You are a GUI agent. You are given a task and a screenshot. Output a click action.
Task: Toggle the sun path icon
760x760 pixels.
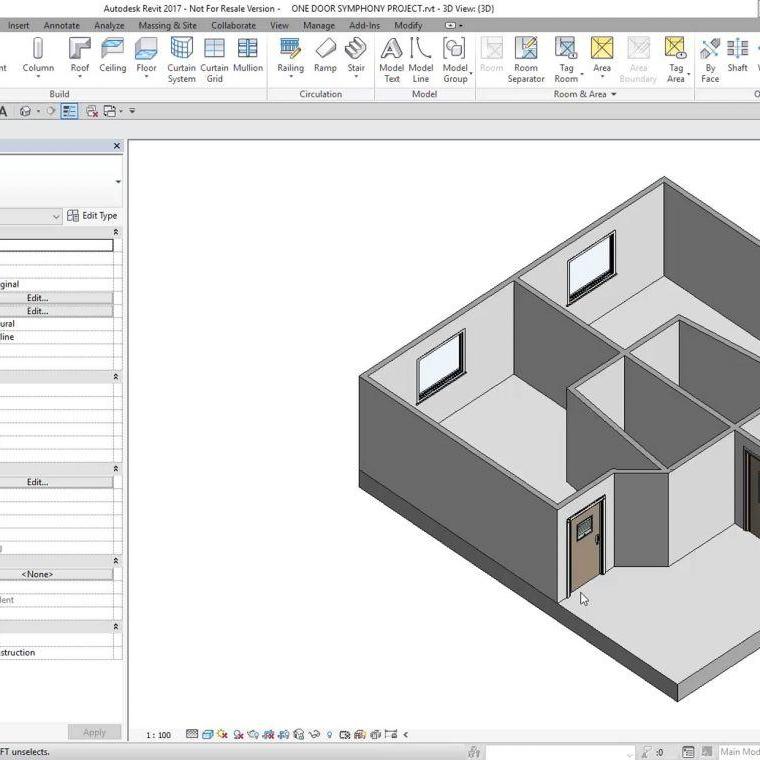pyautogui.click(x=221, y=734)
